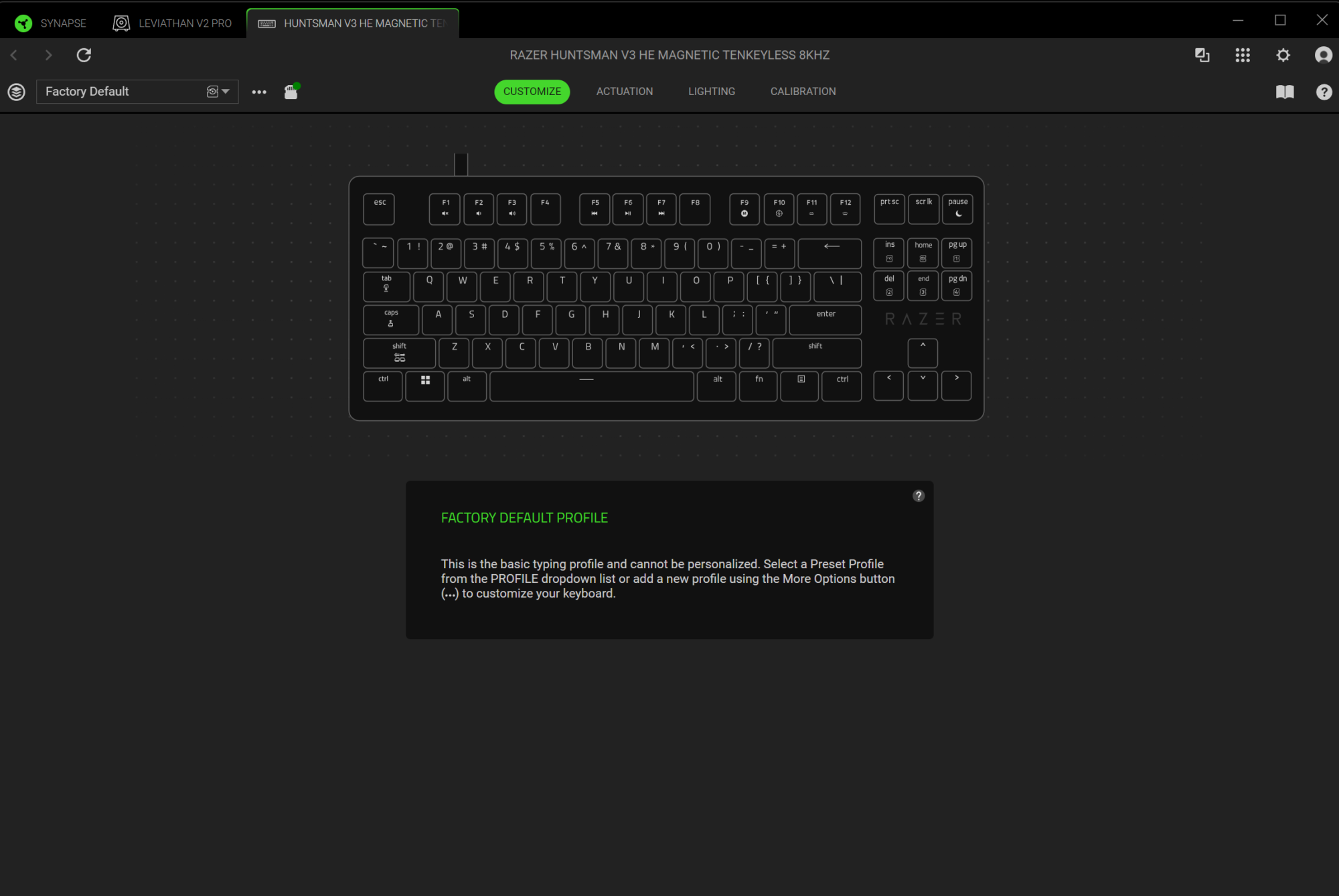The image size is (1339, 896).
Task: Click the stacked-layers profile icon
Action: [17, 92]
